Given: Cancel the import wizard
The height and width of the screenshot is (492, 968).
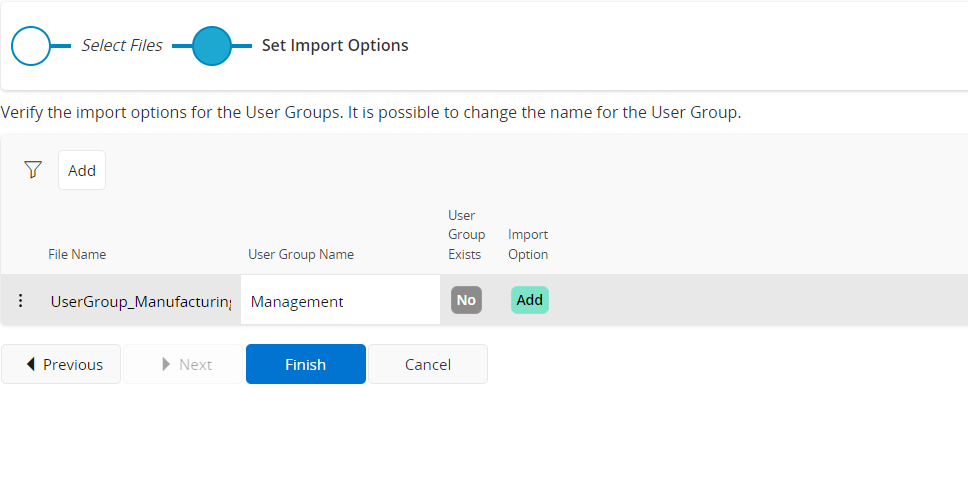Looking at the screenshot, I should click(427, 364).
